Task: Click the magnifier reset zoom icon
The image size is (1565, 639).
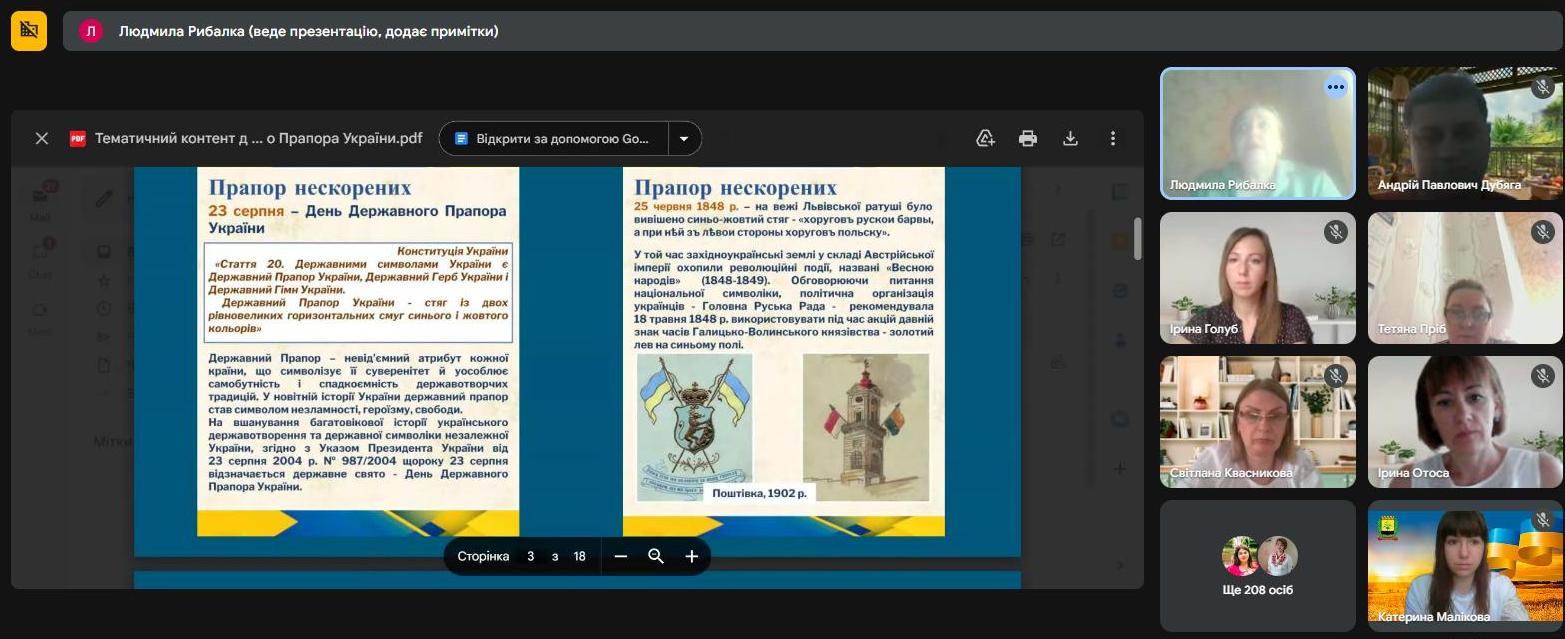Action: click(656, 556)
